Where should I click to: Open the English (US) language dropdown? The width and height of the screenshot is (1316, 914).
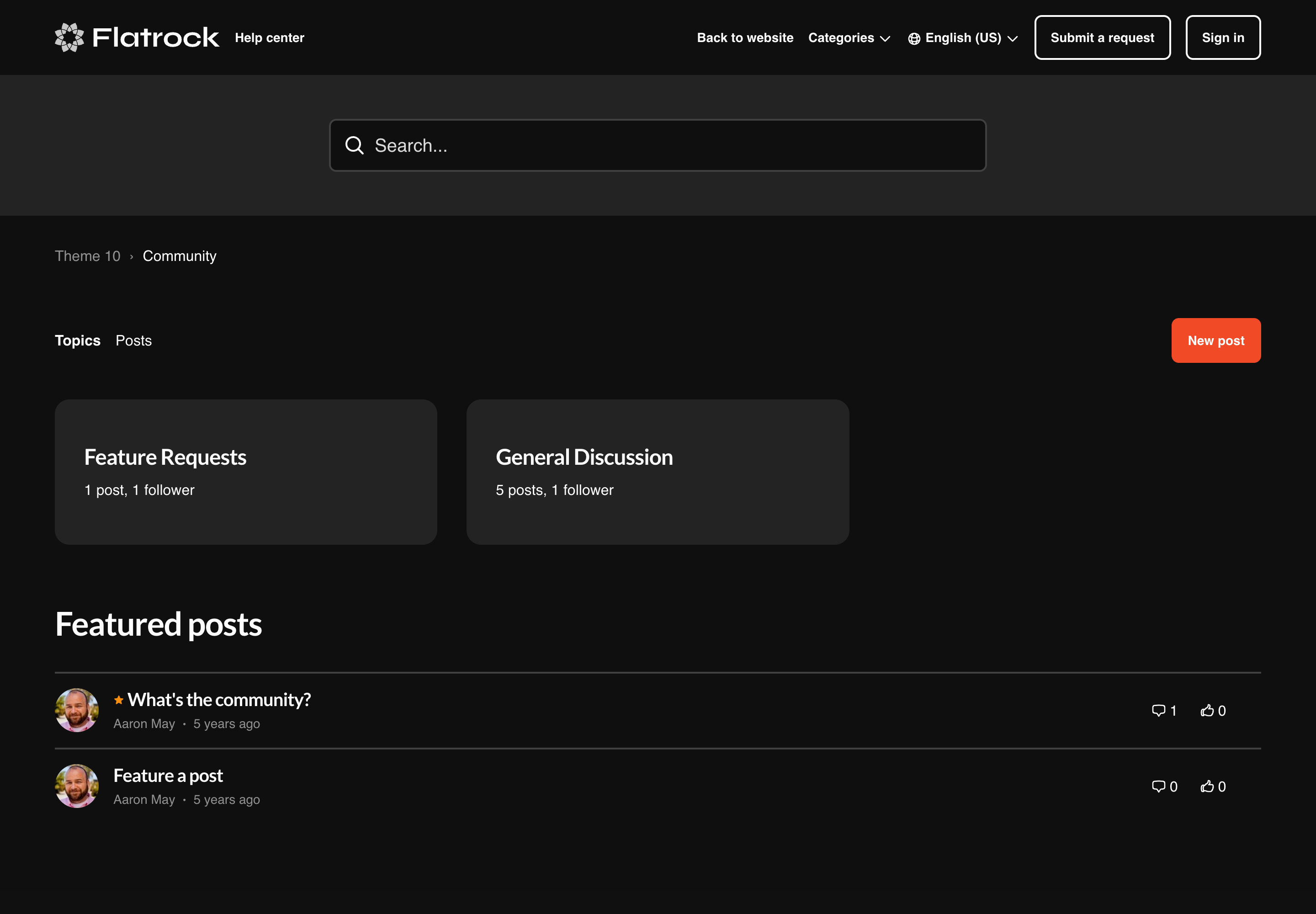[x=963, y=38]
